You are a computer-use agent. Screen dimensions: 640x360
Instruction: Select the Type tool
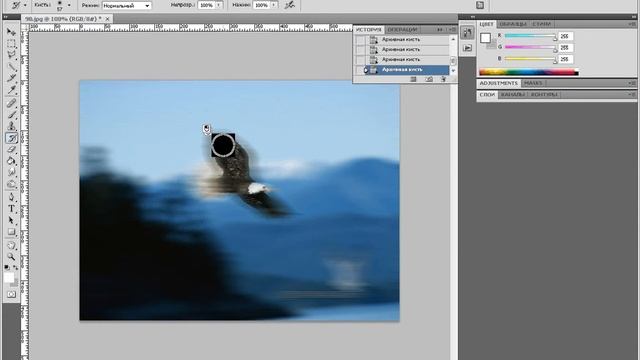tap(11, 209)
